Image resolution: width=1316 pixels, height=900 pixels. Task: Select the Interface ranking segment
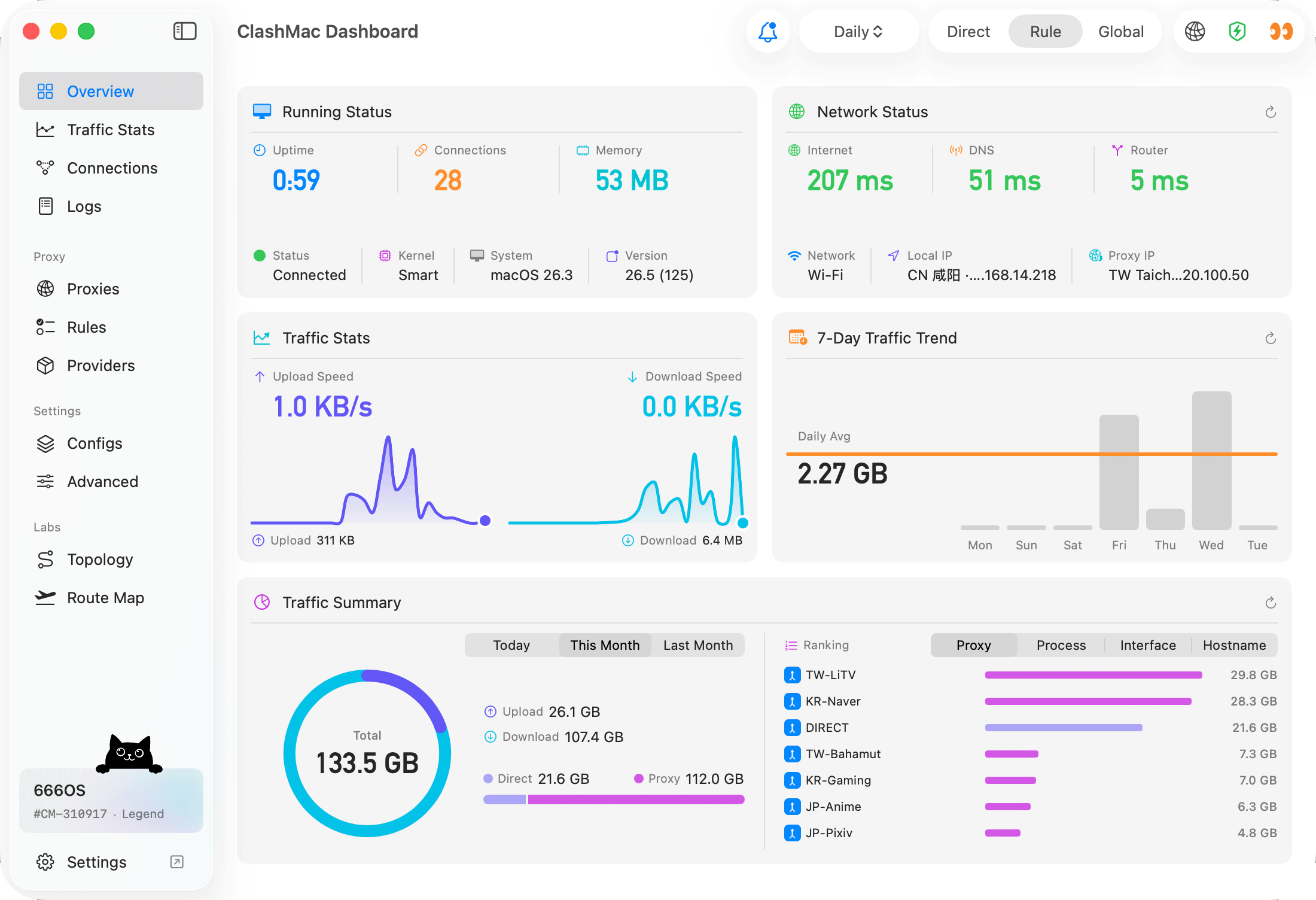(x=1148, y=645)
